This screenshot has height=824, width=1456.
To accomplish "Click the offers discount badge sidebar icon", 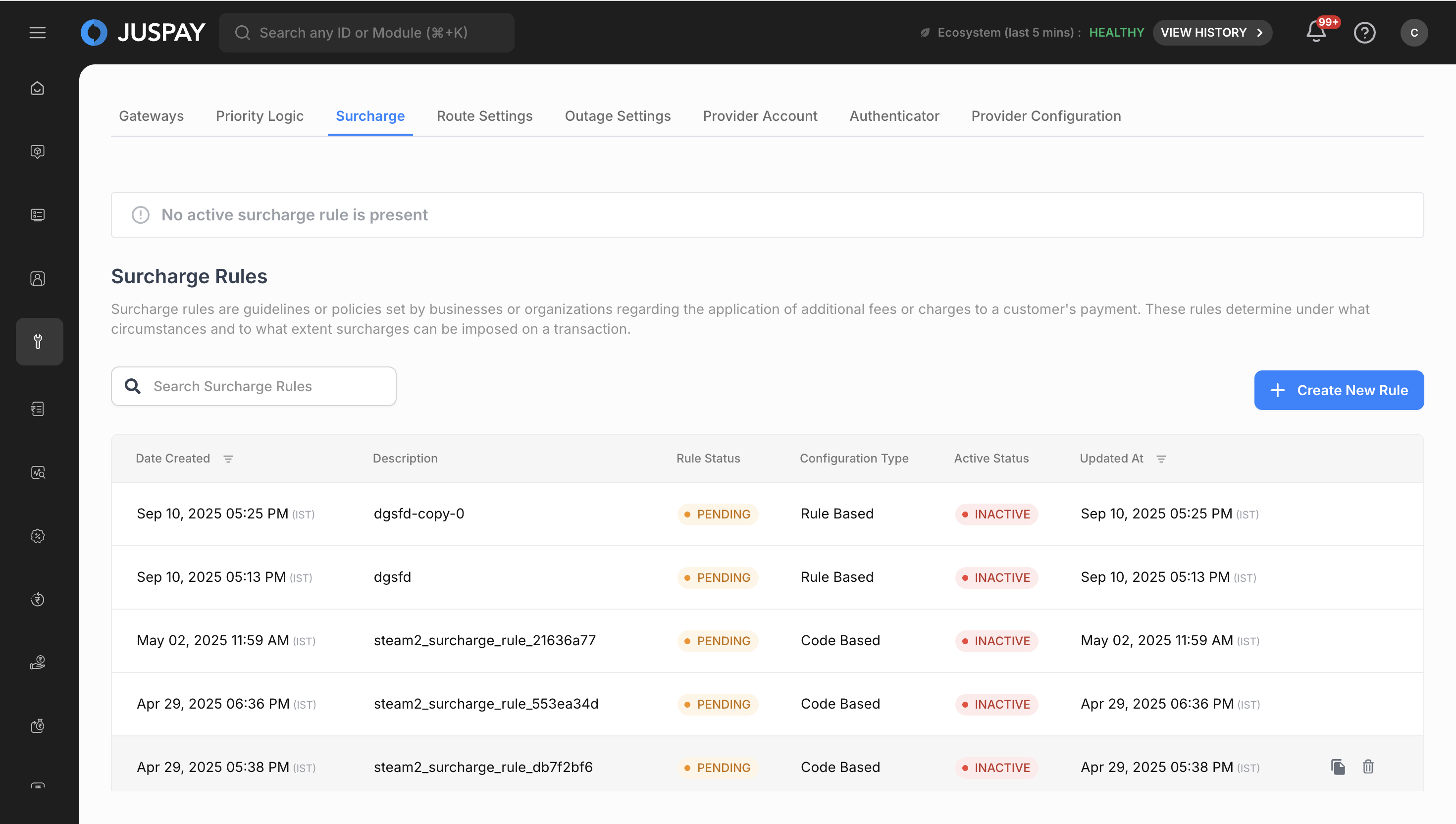I will (x=37, y=536).
